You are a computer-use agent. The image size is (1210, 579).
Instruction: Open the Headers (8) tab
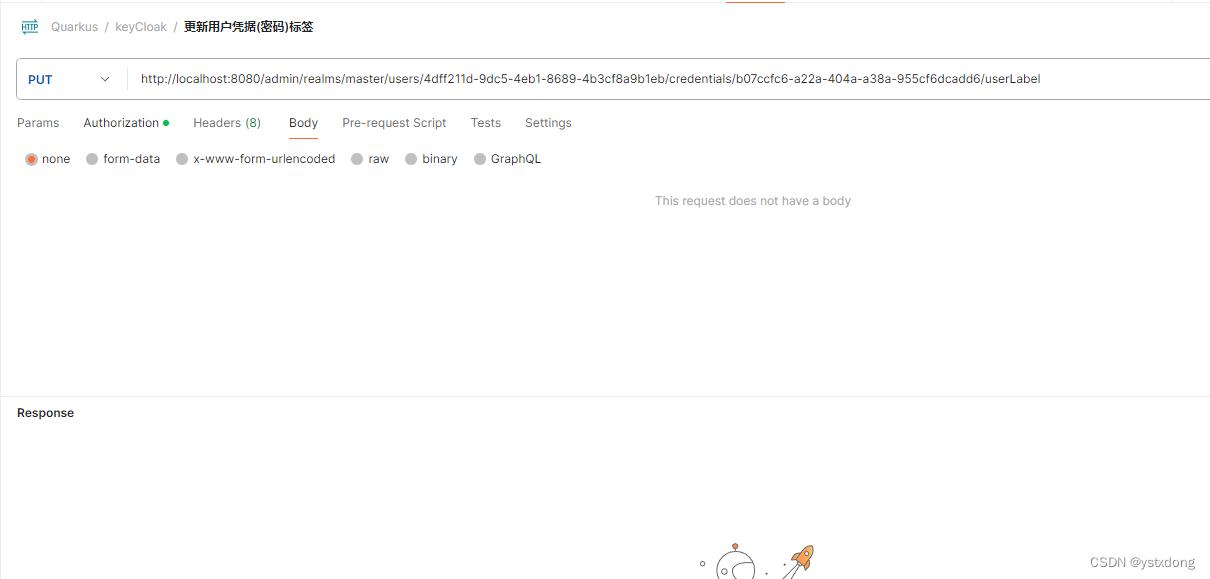coord(227,123)
